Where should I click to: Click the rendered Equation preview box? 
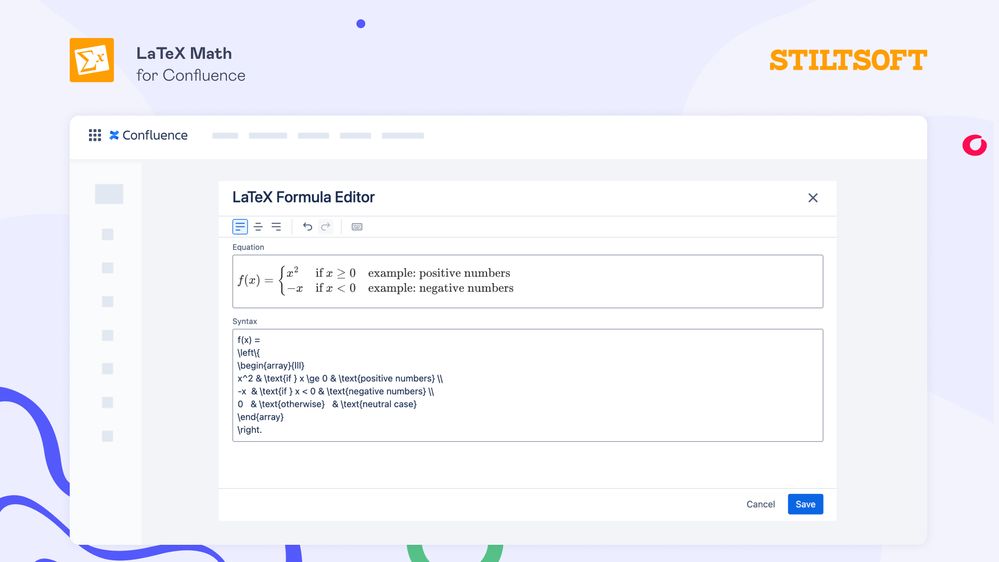click(527, 281)
